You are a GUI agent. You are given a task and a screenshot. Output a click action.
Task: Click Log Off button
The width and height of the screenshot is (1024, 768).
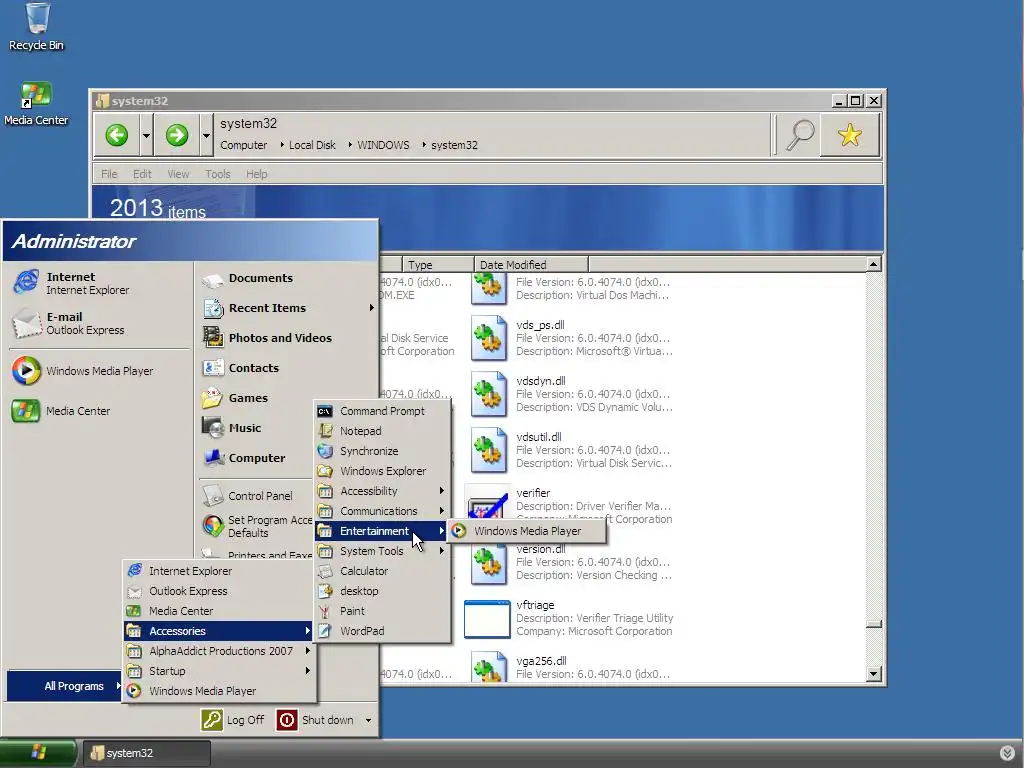pos(234,720)
